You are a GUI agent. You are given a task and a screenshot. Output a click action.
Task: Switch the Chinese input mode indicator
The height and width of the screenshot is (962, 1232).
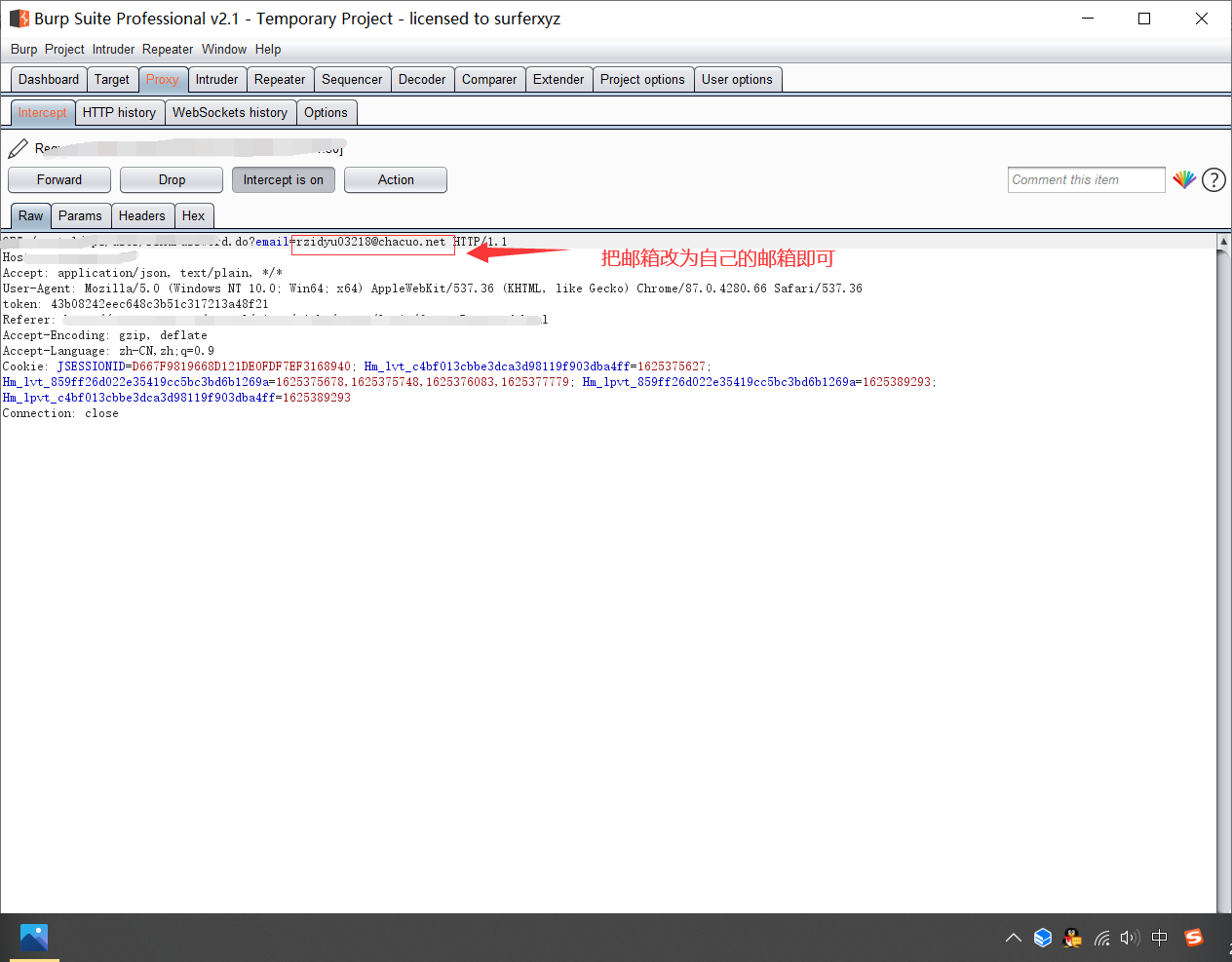click(1160, 938)
